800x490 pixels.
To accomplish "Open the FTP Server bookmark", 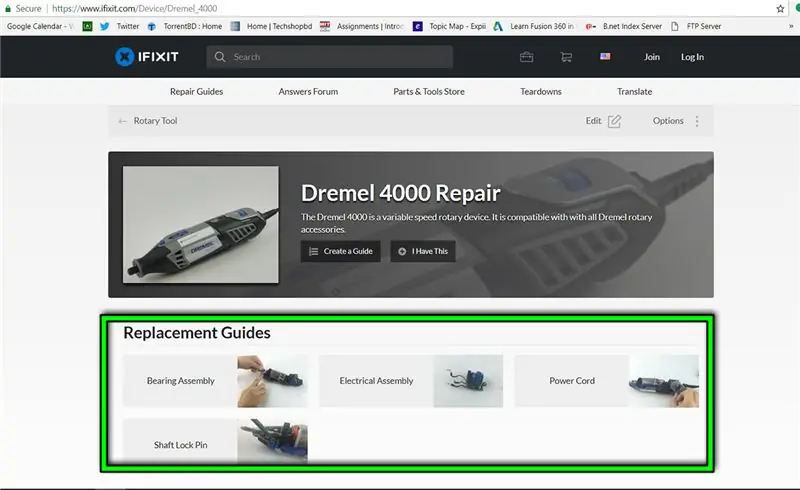I will [x=696, y=26].
